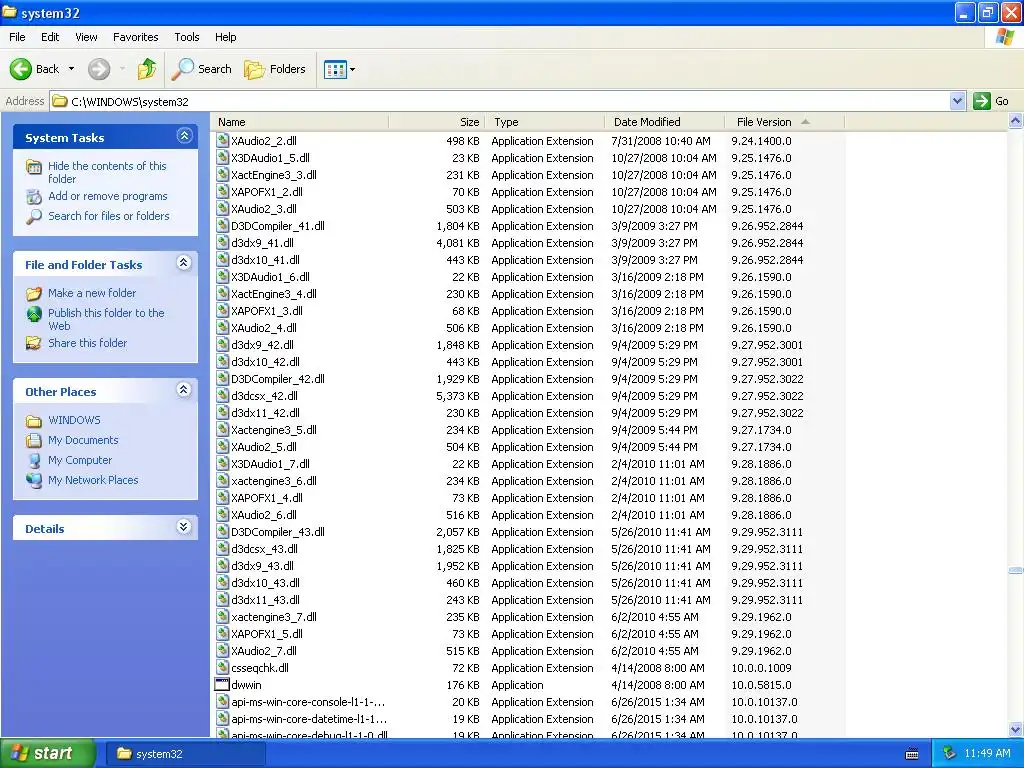Screen dimensions: 1024x768
Task: Sort by the Name column header
Action: (x=300, y=121)
